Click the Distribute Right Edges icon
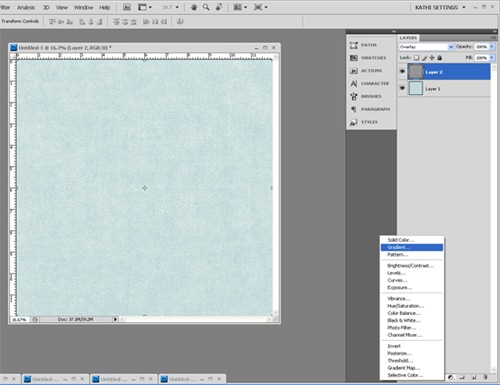Screen dimensions: 500x385 tap(163, 22)
